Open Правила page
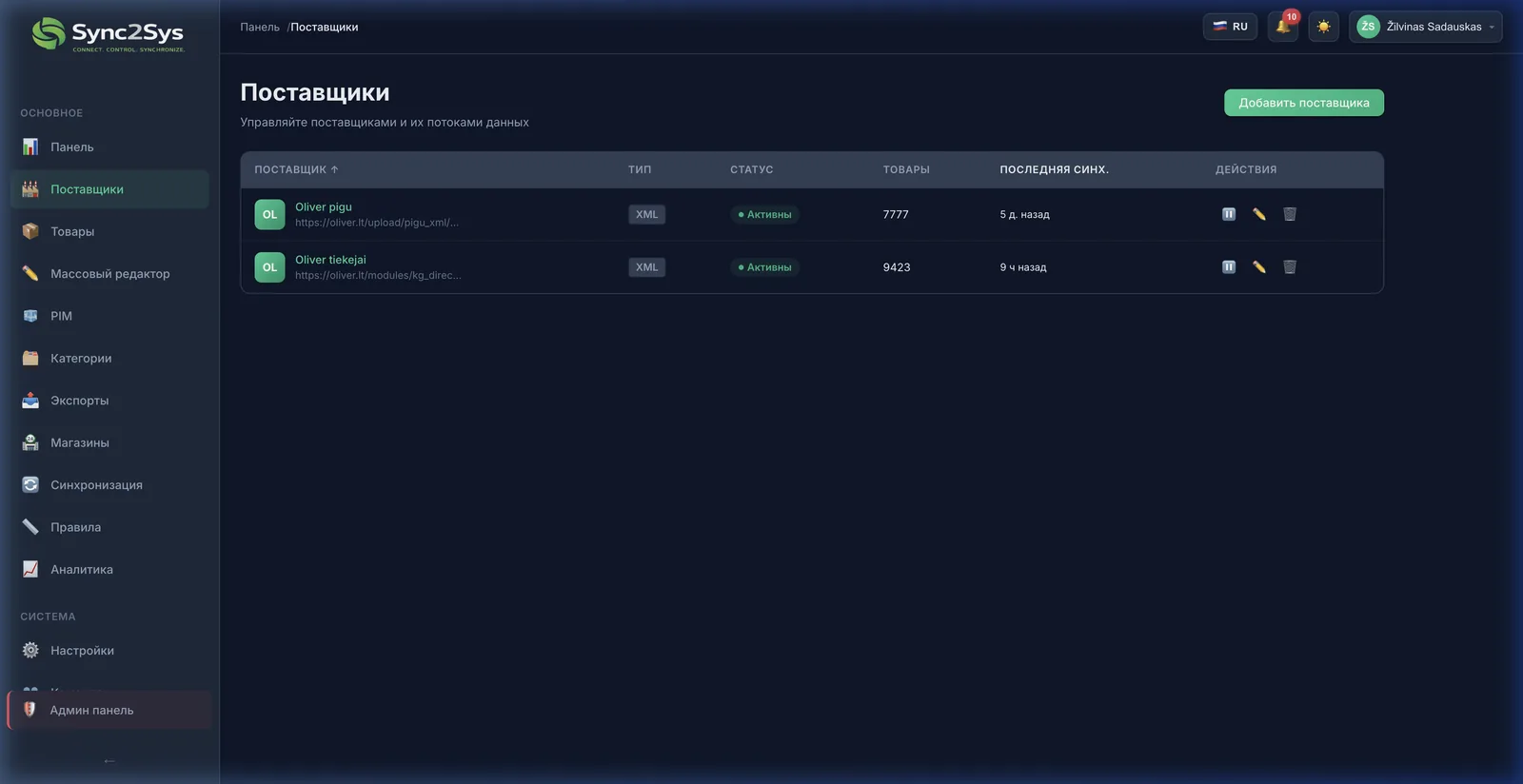This screenshot has height=784, width=1523. [109, 527]
